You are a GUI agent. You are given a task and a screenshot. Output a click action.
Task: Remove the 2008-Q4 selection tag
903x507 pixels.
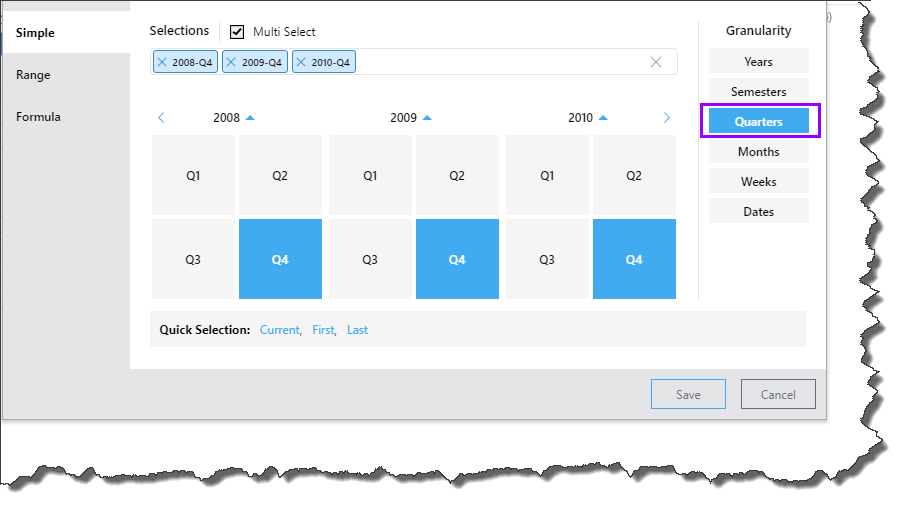162,62
